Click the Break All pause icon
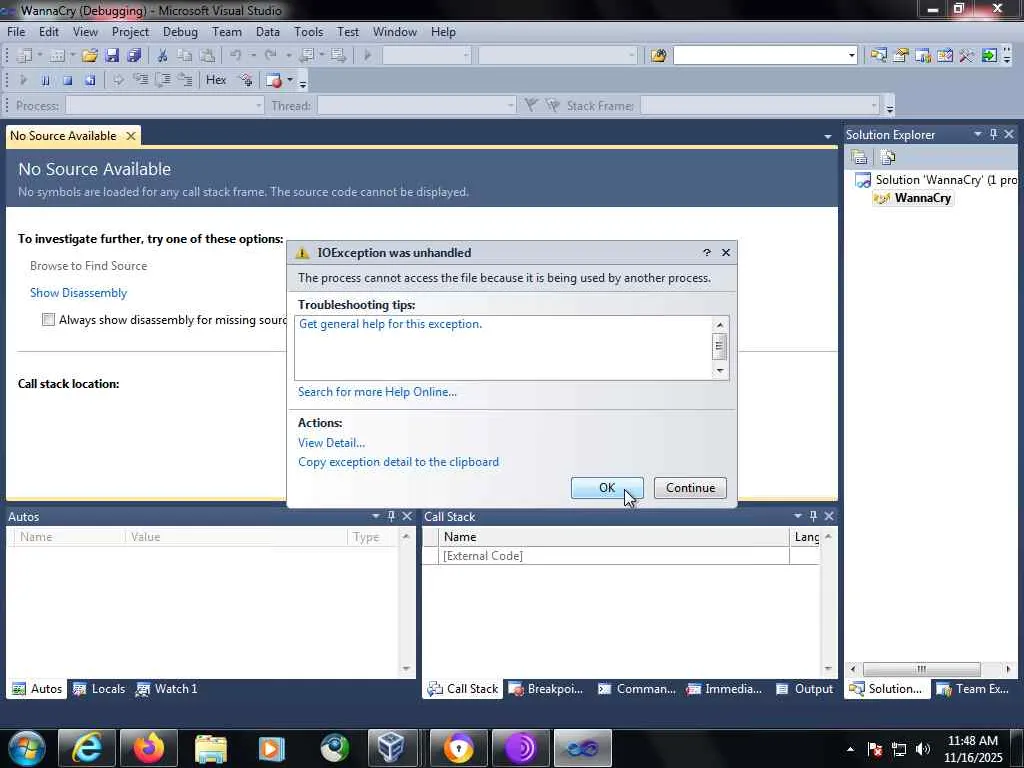Image resolution: width=1024 pixels, height=768 pixels. [45, 80]
